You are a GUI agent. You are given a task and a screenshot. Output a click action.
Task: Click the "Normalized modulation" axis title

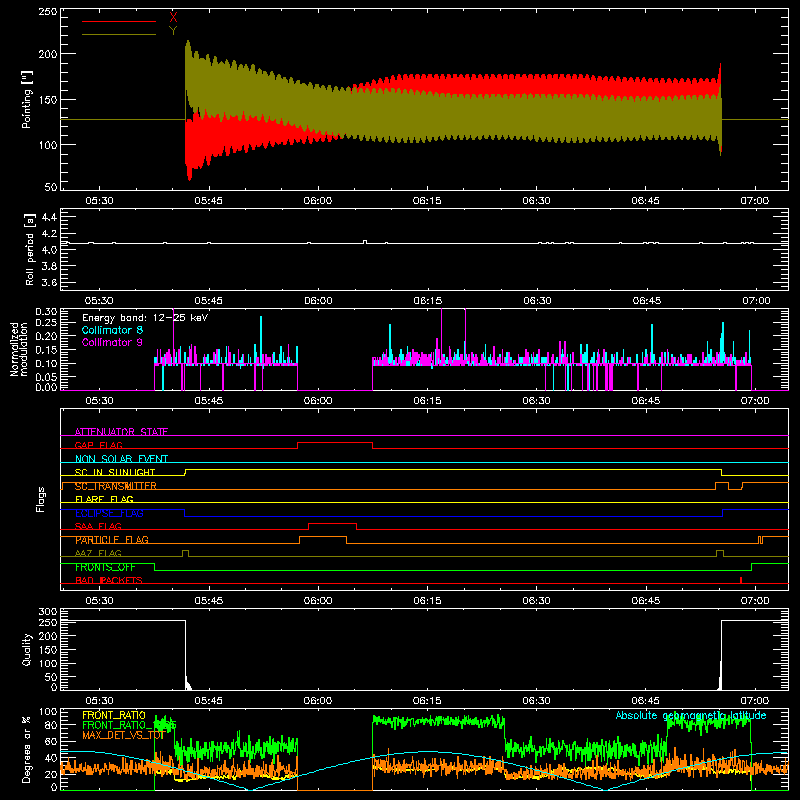(19, 349)
